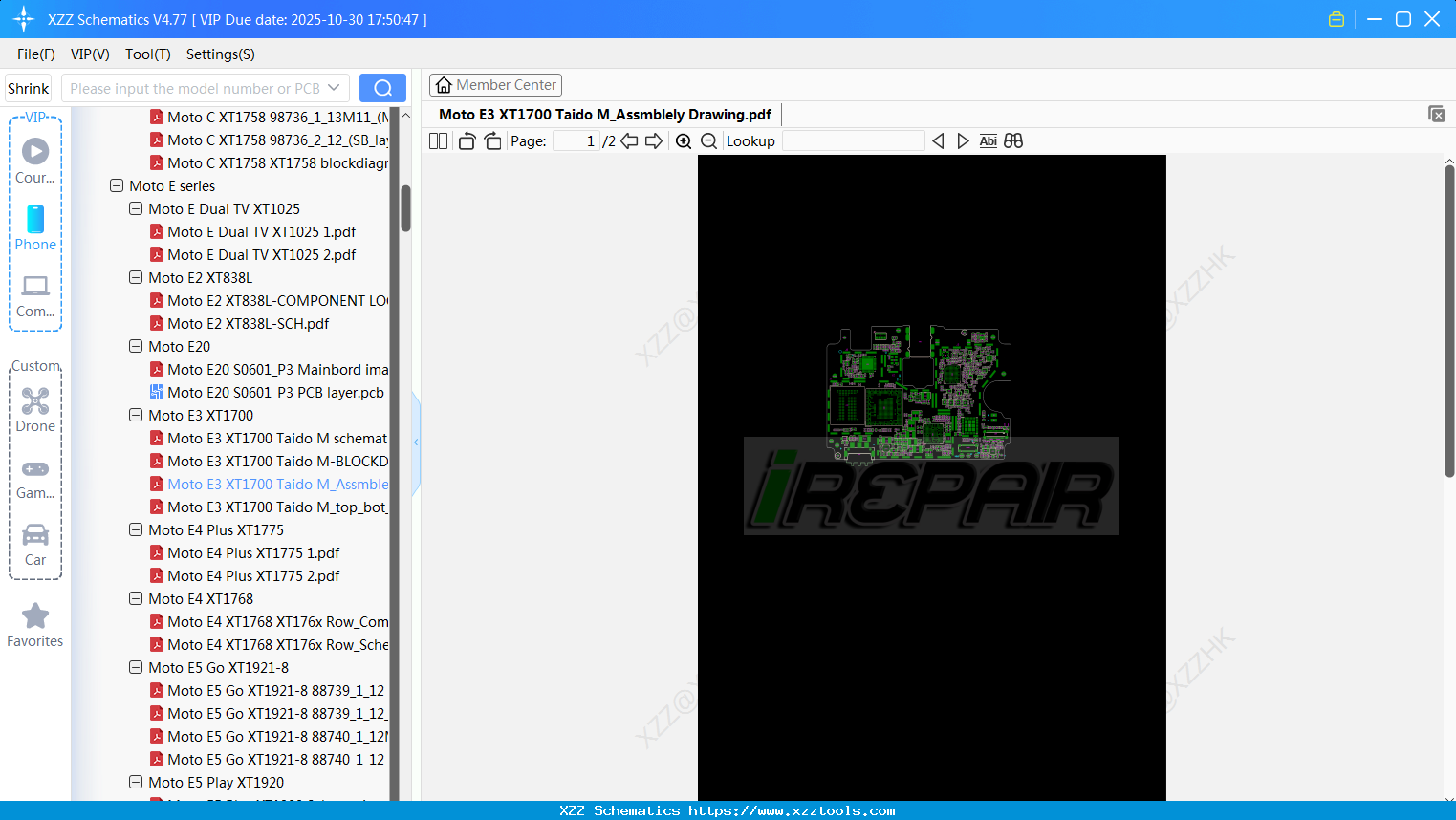Open Moto E3 XT1700 Taido M_top_bot file
1456x820 pixels.
click(x=269, y=507)
